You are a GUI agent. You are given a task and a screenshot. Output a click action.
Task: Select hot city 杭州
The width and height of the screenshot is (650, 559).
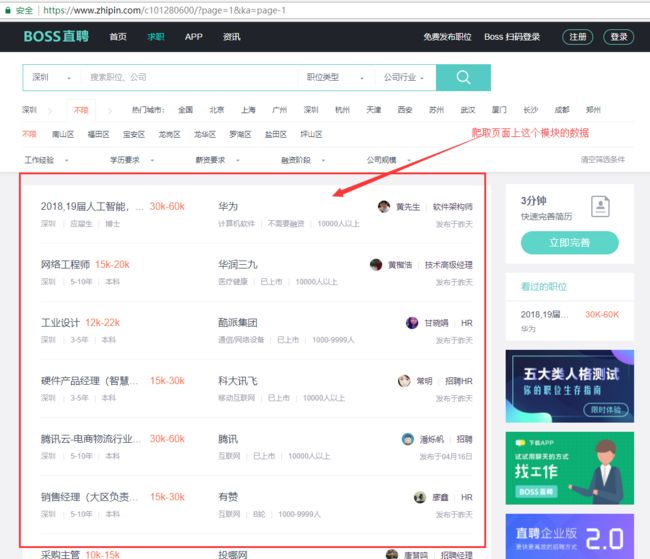tap(342, 110)
